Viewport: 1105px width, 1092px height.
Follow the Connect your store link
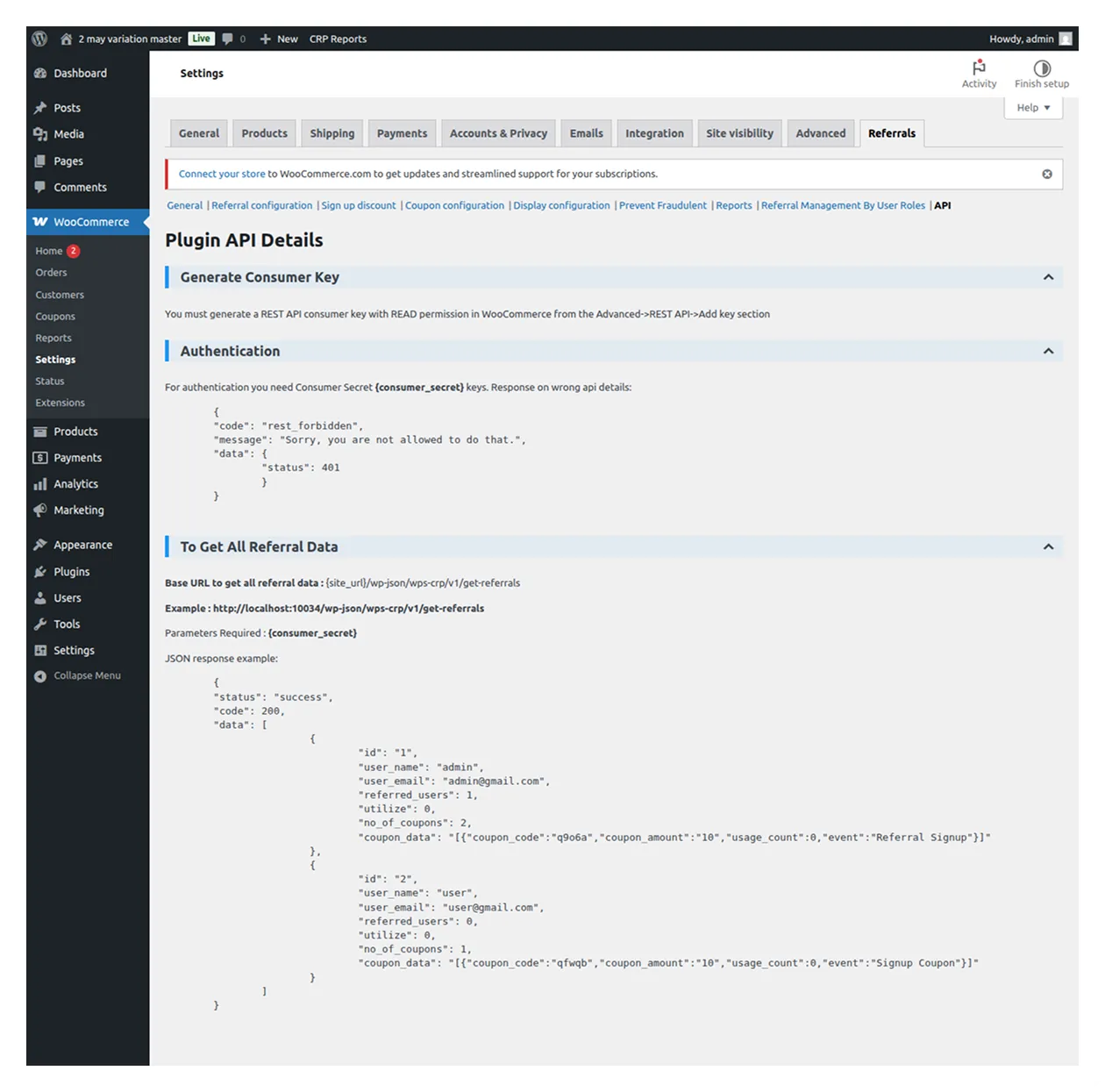tap(222, 174)
